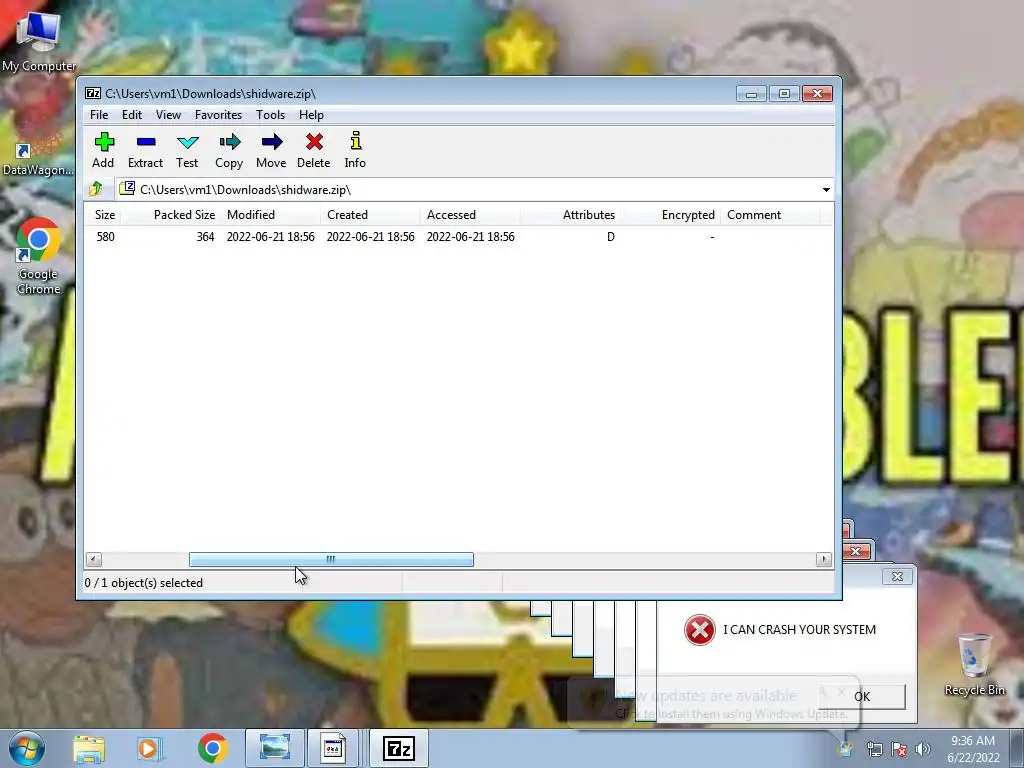The width and height of the screenshot is (1024, 768).
Task: Close the I CAN CRASH YOUR SYSTEM dialog
Action: tap(897, 577)
